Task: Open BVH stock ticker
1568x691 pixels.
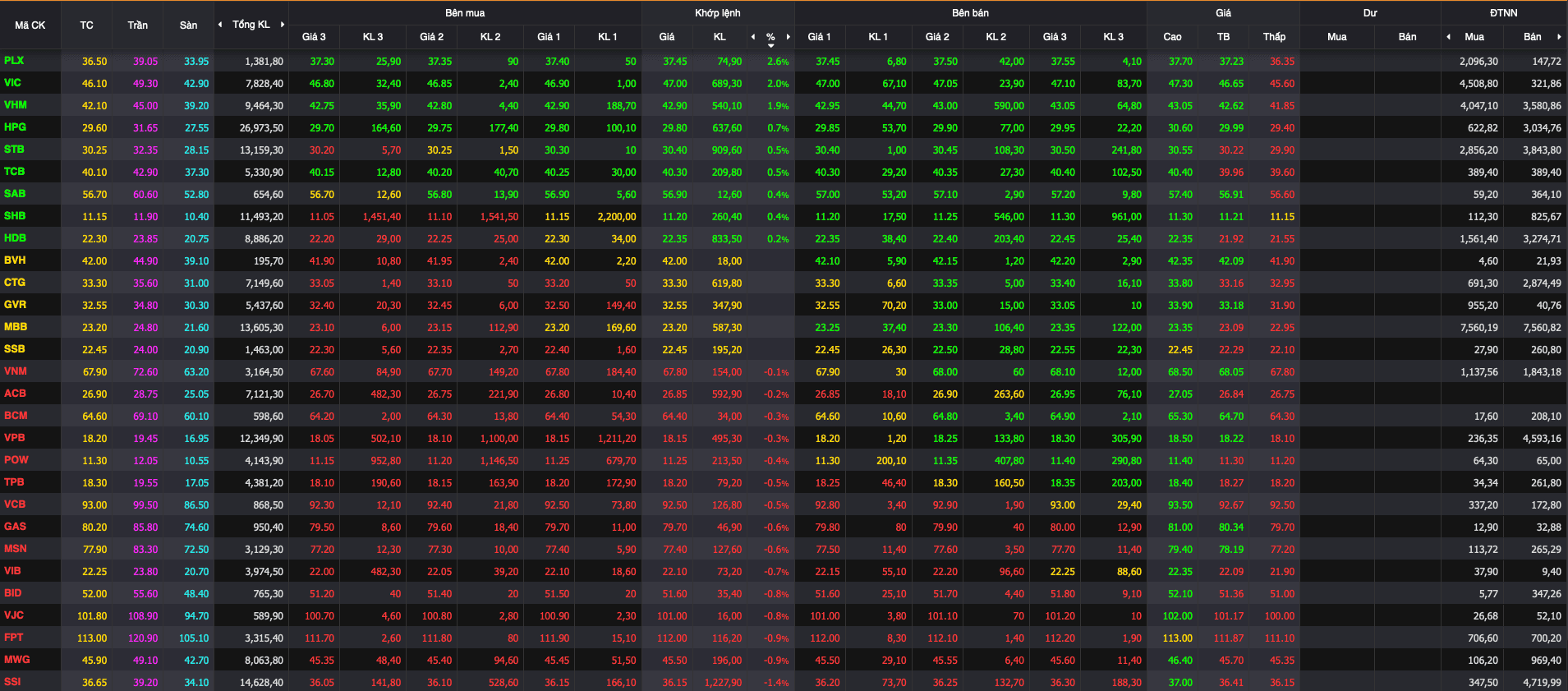Action: (x=15, y=260)
